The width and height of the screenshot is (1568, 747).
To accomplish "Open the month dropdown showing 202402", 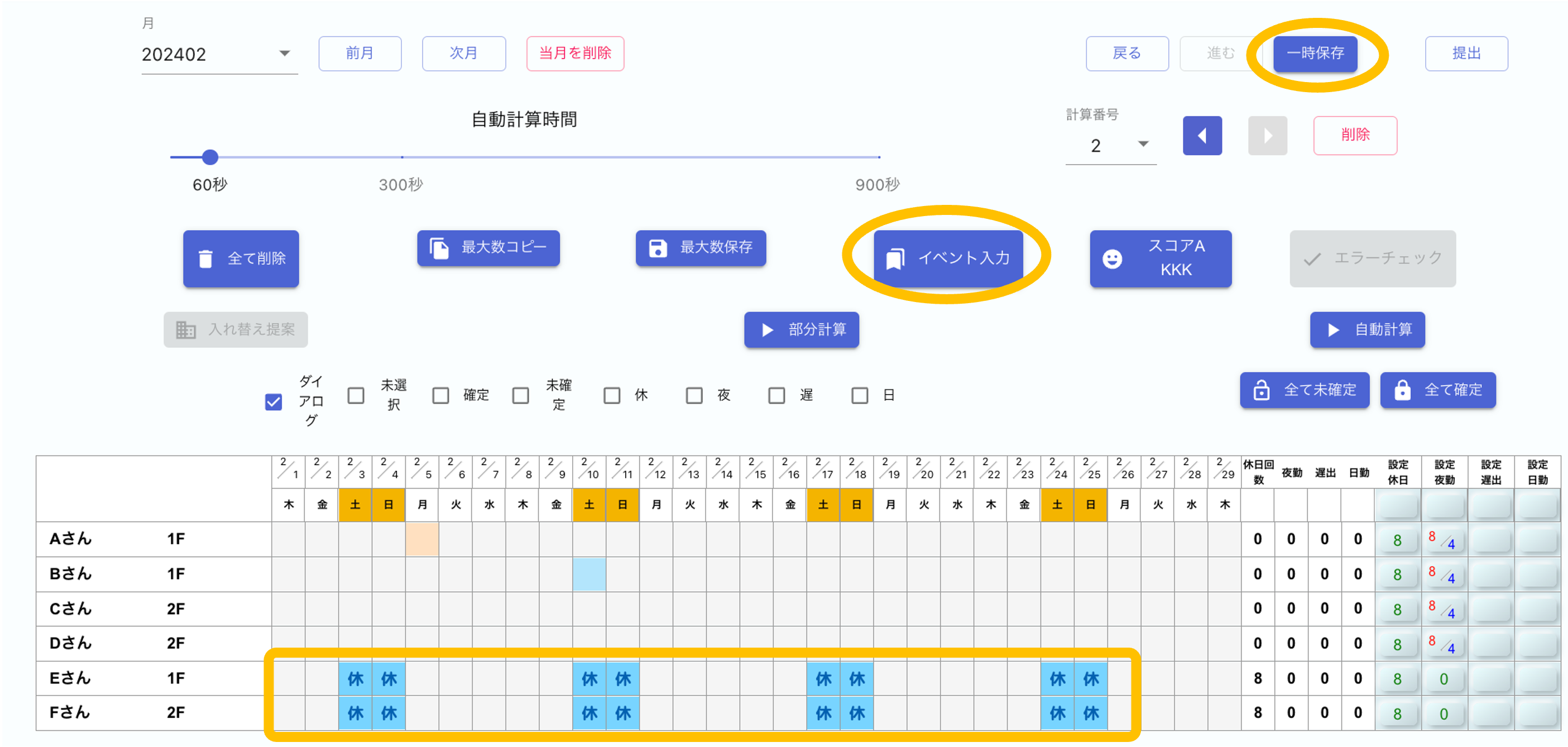I will [x=219, y=55].
